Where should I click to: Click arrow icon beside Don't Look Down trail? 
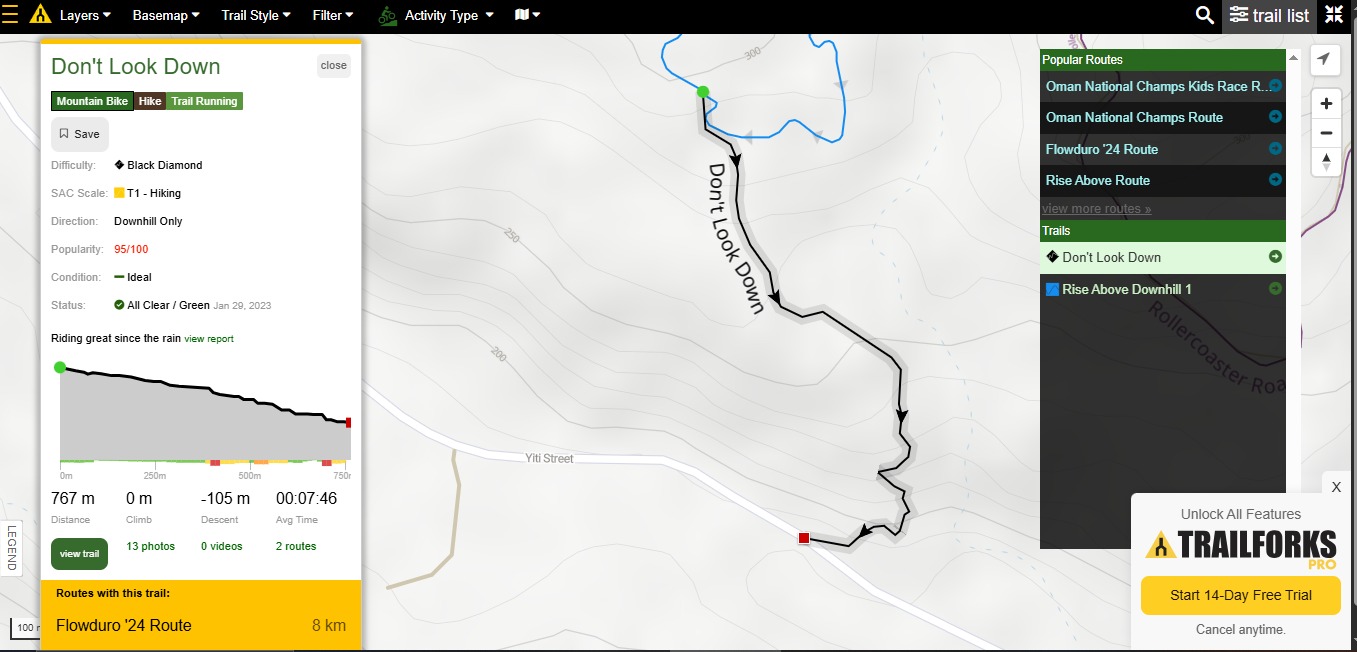[x=1275, y=257]
